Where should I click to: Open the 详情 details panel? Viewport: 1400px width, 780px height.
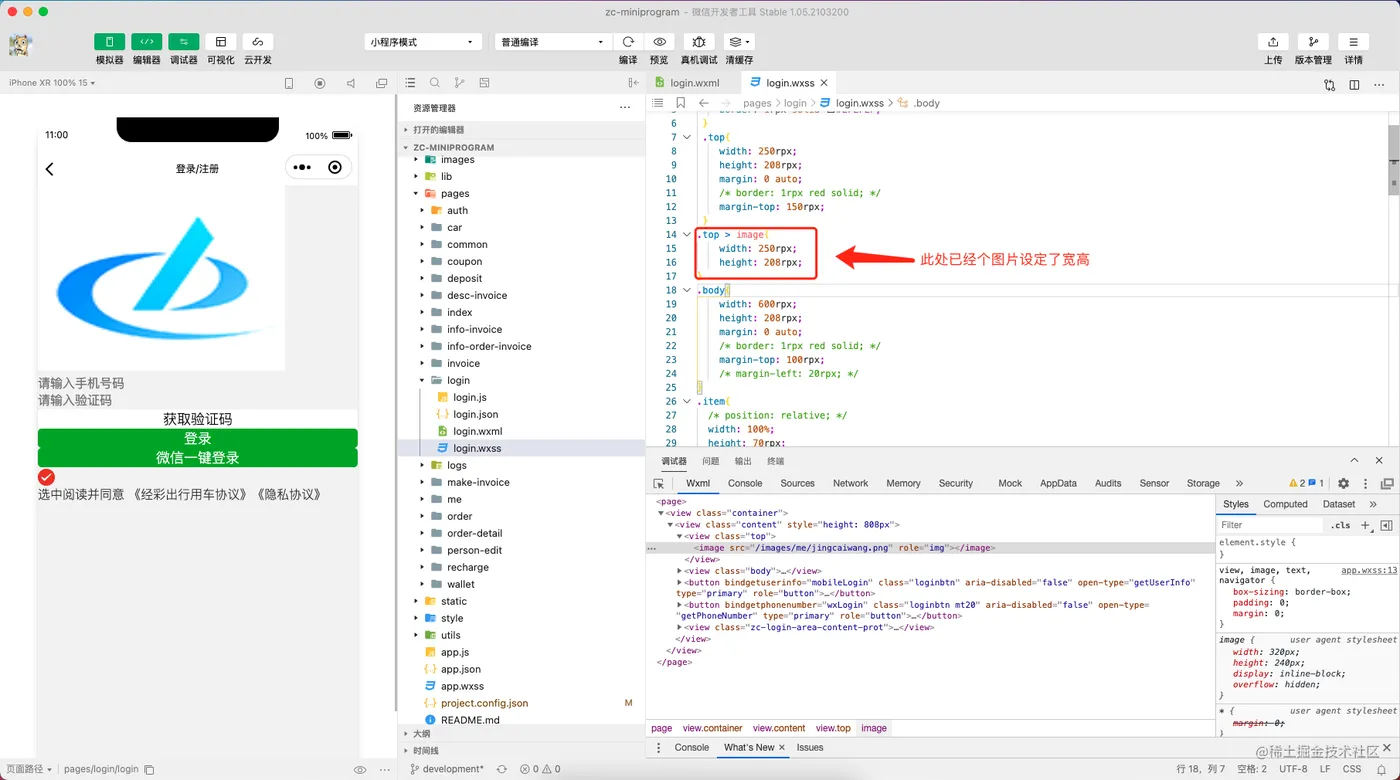[1353, 42]
